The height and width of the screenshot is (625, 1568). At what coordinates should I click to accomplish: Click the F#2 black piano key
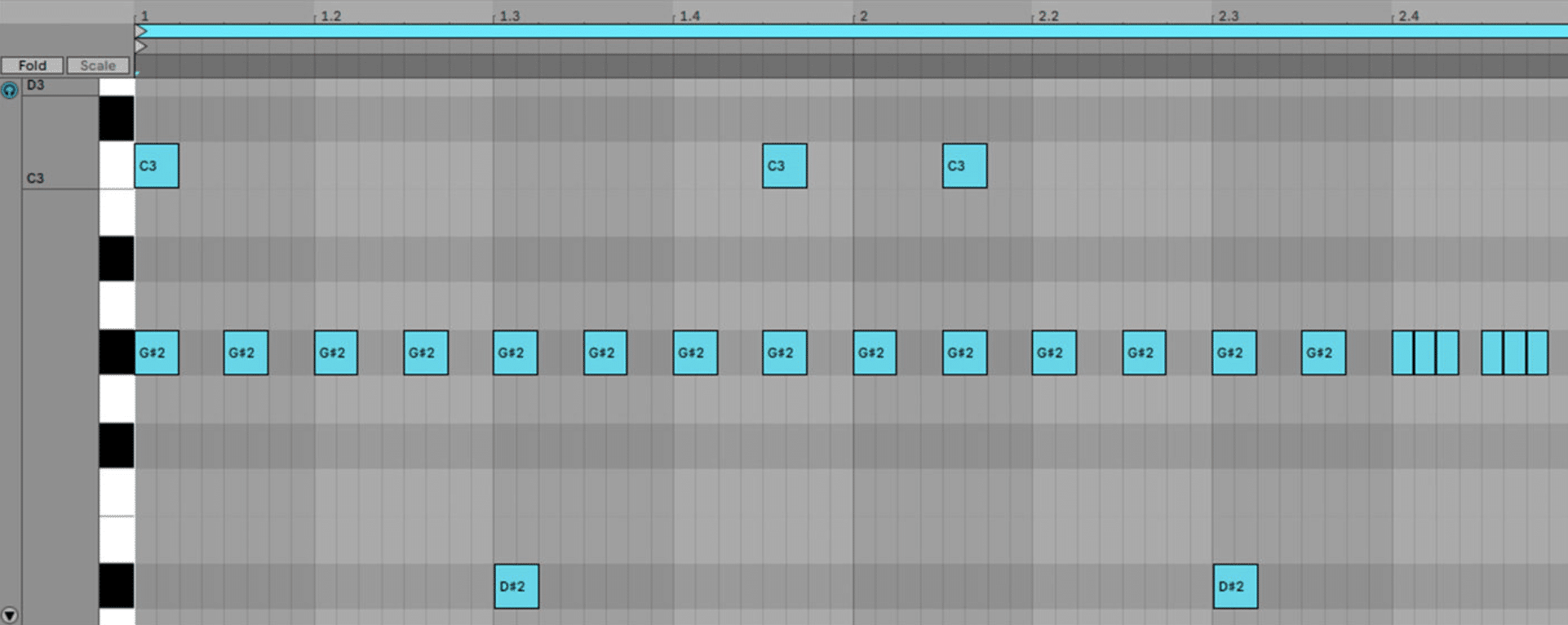tap(117, 445)
